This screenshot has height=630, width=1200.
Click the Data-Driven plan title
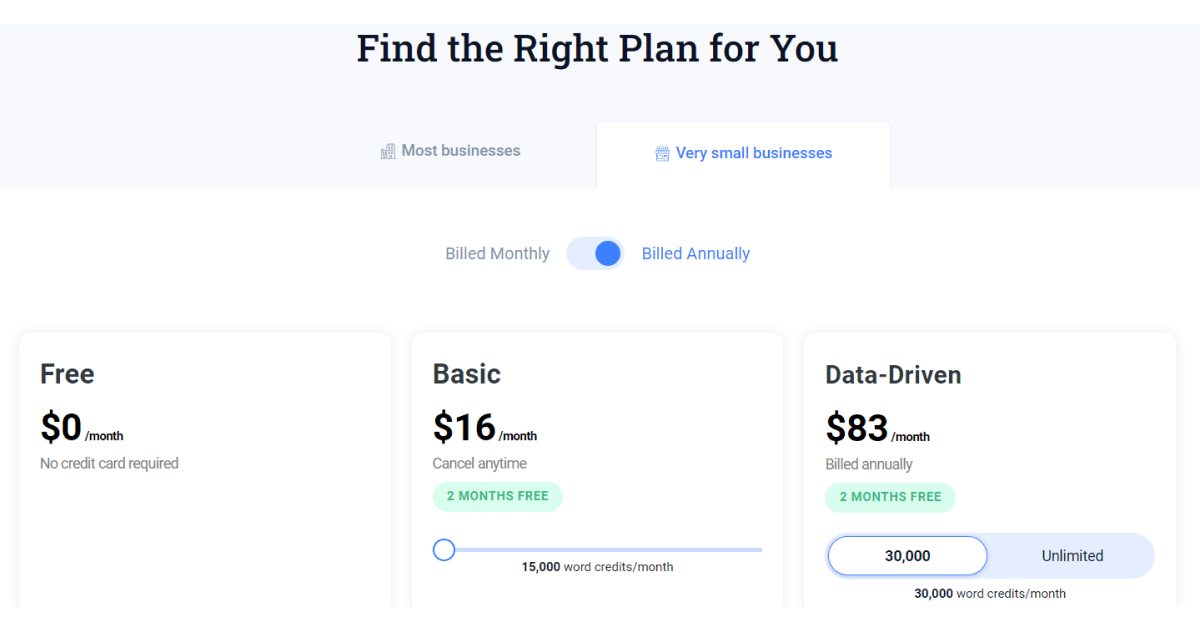coord(893,374)
